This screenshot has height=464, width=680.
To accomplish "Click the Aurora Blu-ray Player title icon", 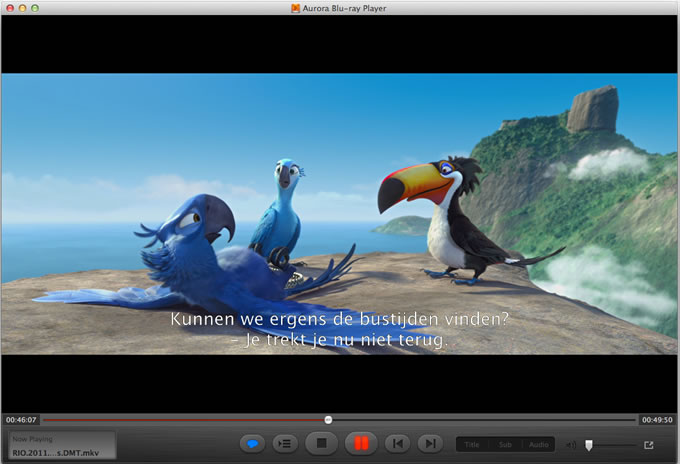I will tap(295, 8).
